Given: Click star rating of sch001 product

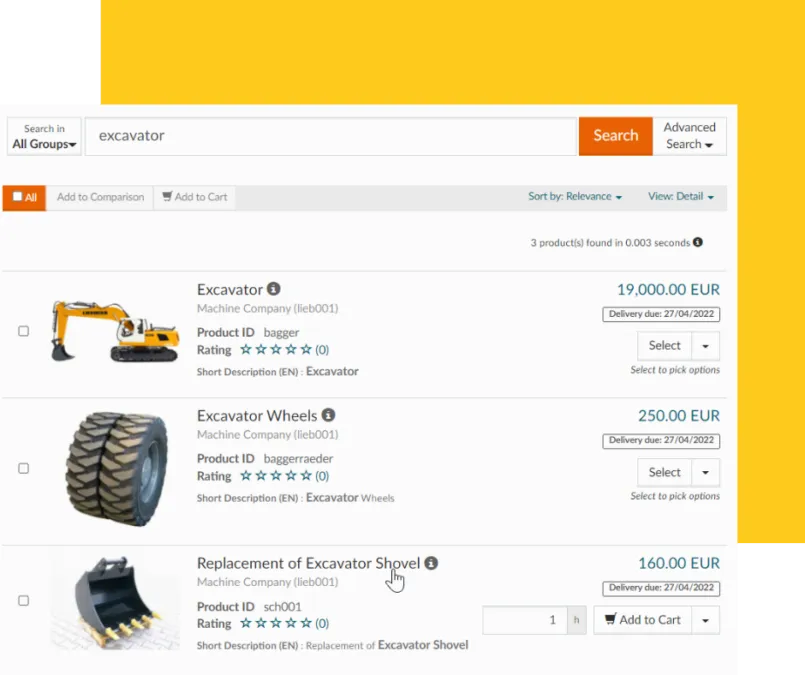Looking at the screenshot, I should [276, 623].
